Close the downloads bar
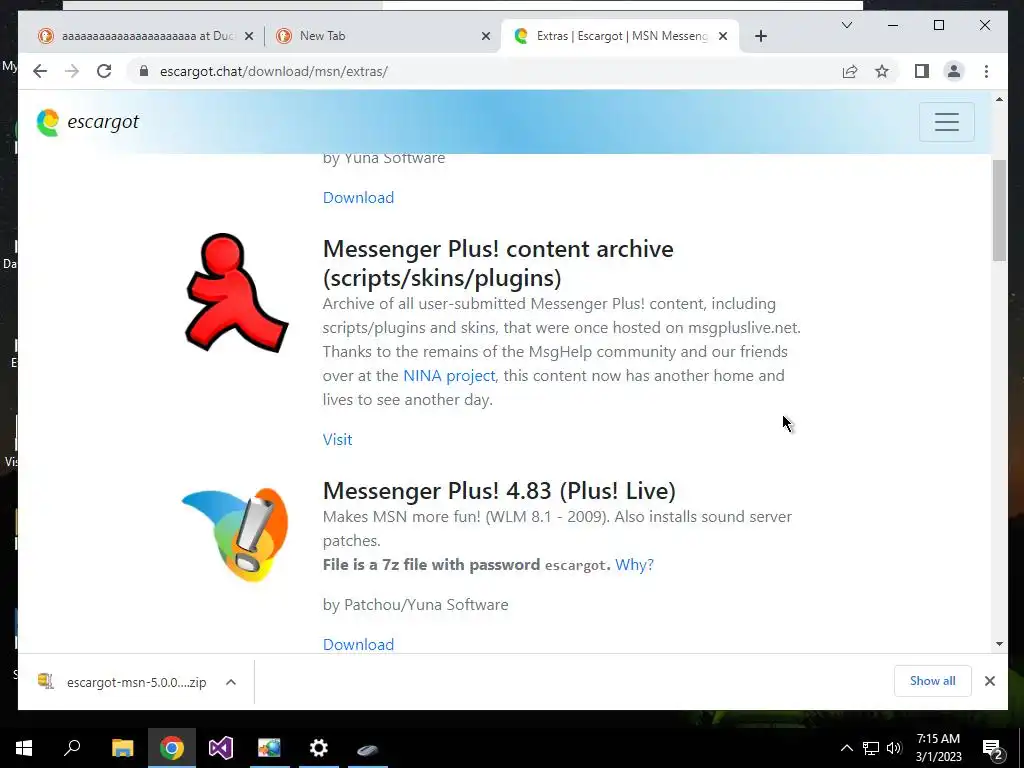 coord(990,681)
